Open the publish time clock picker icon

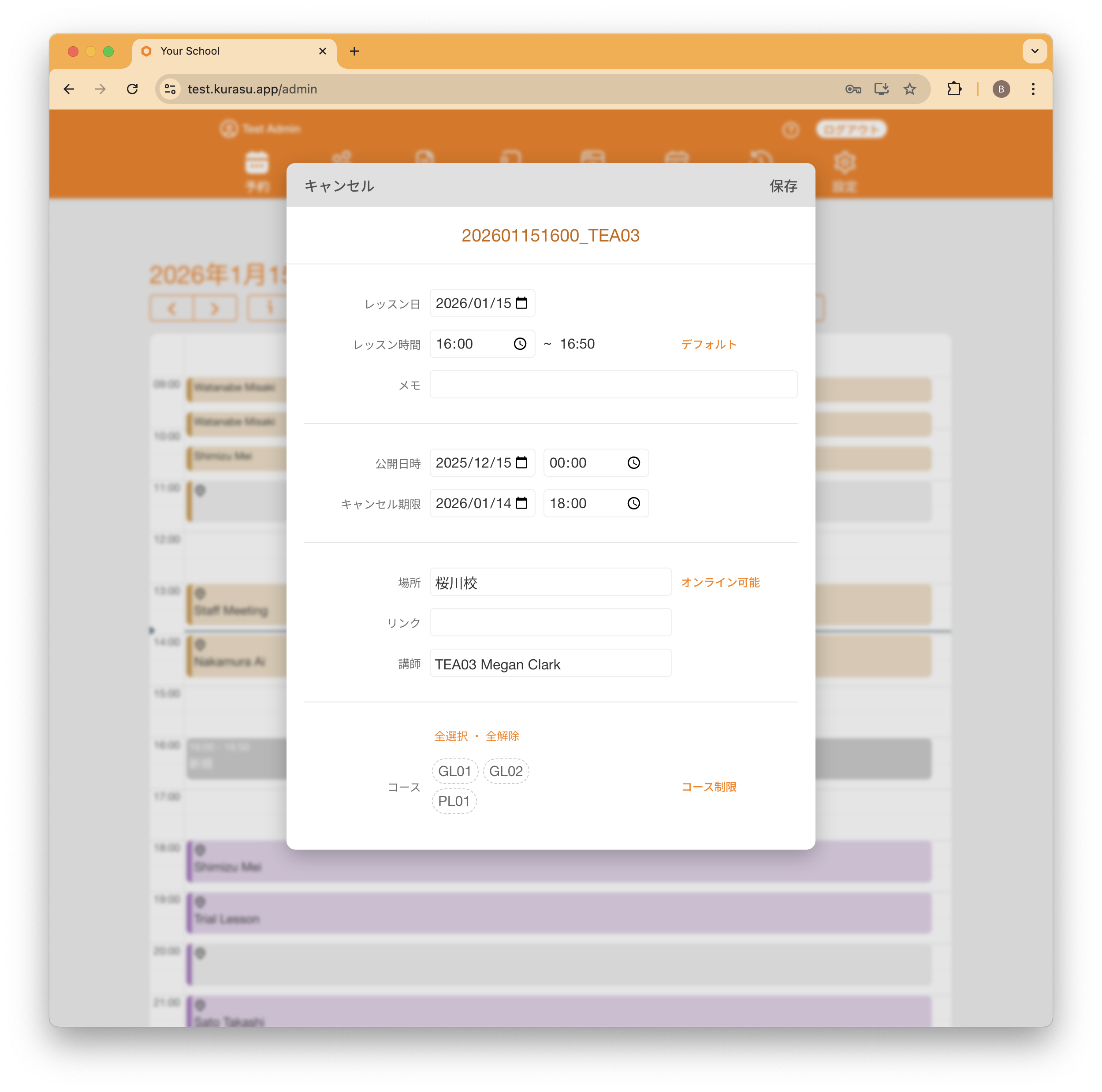[633, 462]
